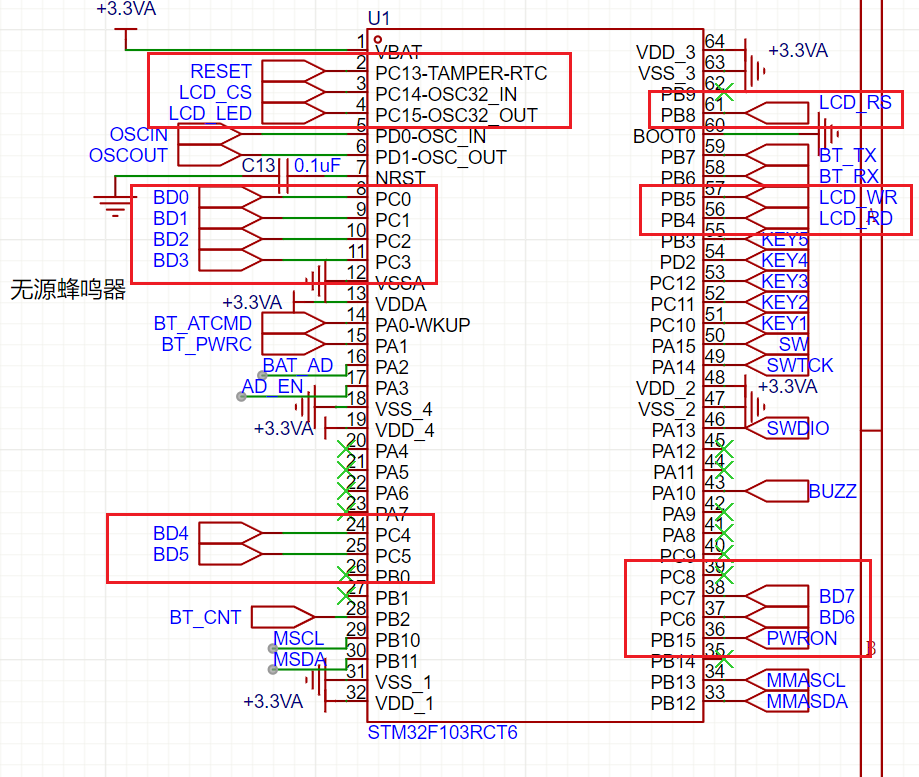Select the BUZZ net label
The height and width of the screenshot is (777, 919).
click(x=832, y=491)
